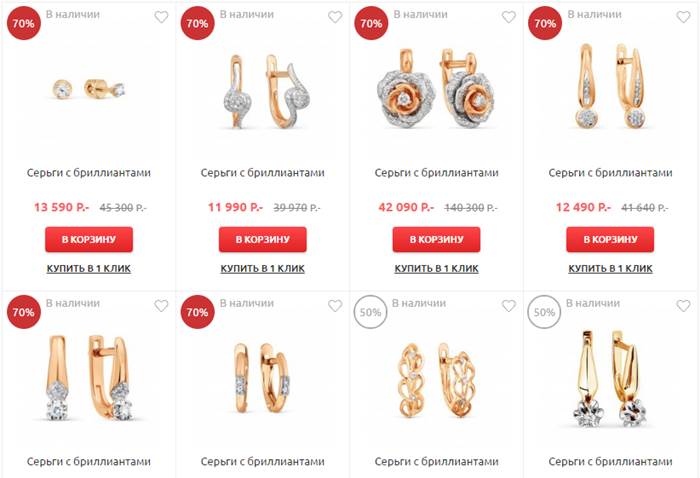The width and height of the screenshot is (700, 478).
Task: Wishlist the openwork 50% discount earrings
Action: (508, 306)
